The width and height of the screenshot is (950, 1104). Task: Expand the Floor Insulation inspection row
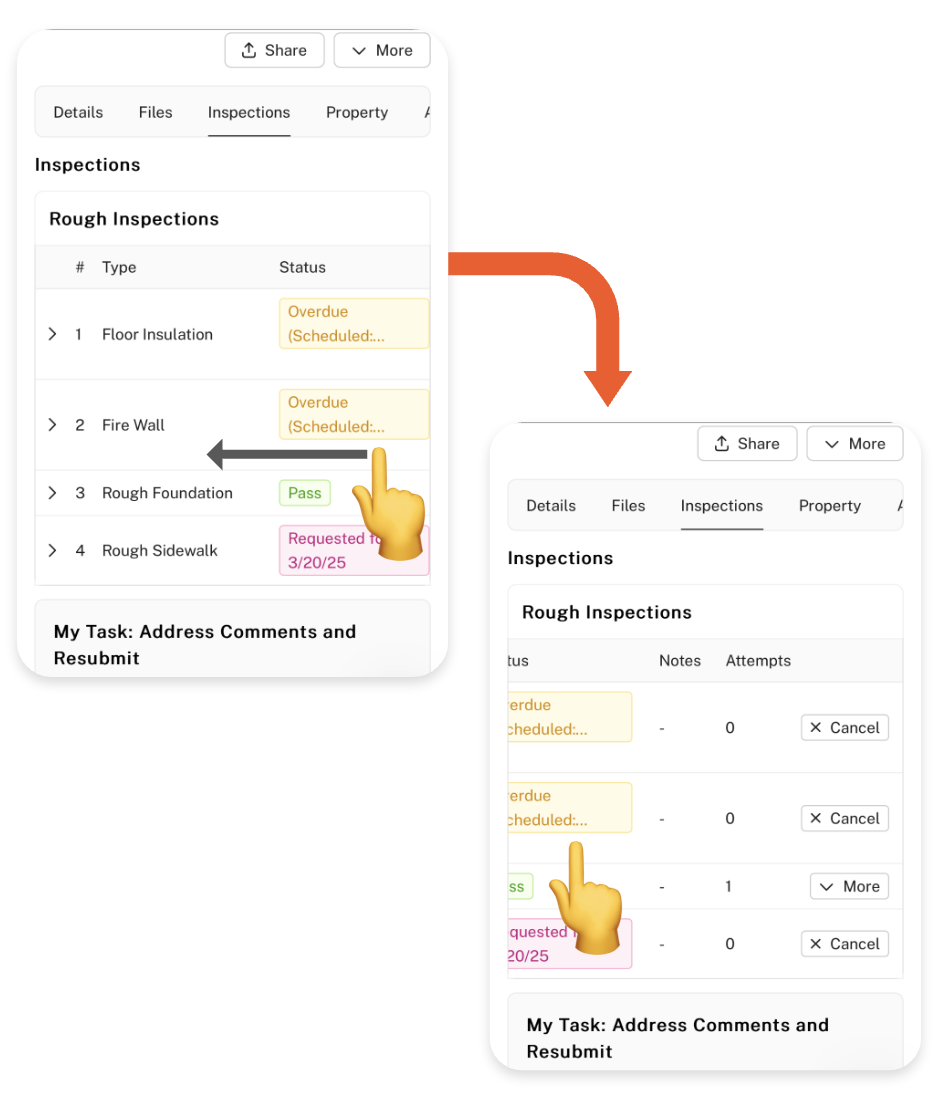pyautogui.click(x=53, y=335)
